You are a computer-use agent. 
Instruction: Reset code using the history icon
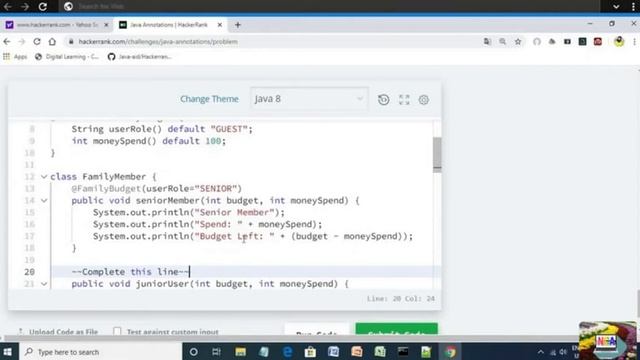click(383, 100)
